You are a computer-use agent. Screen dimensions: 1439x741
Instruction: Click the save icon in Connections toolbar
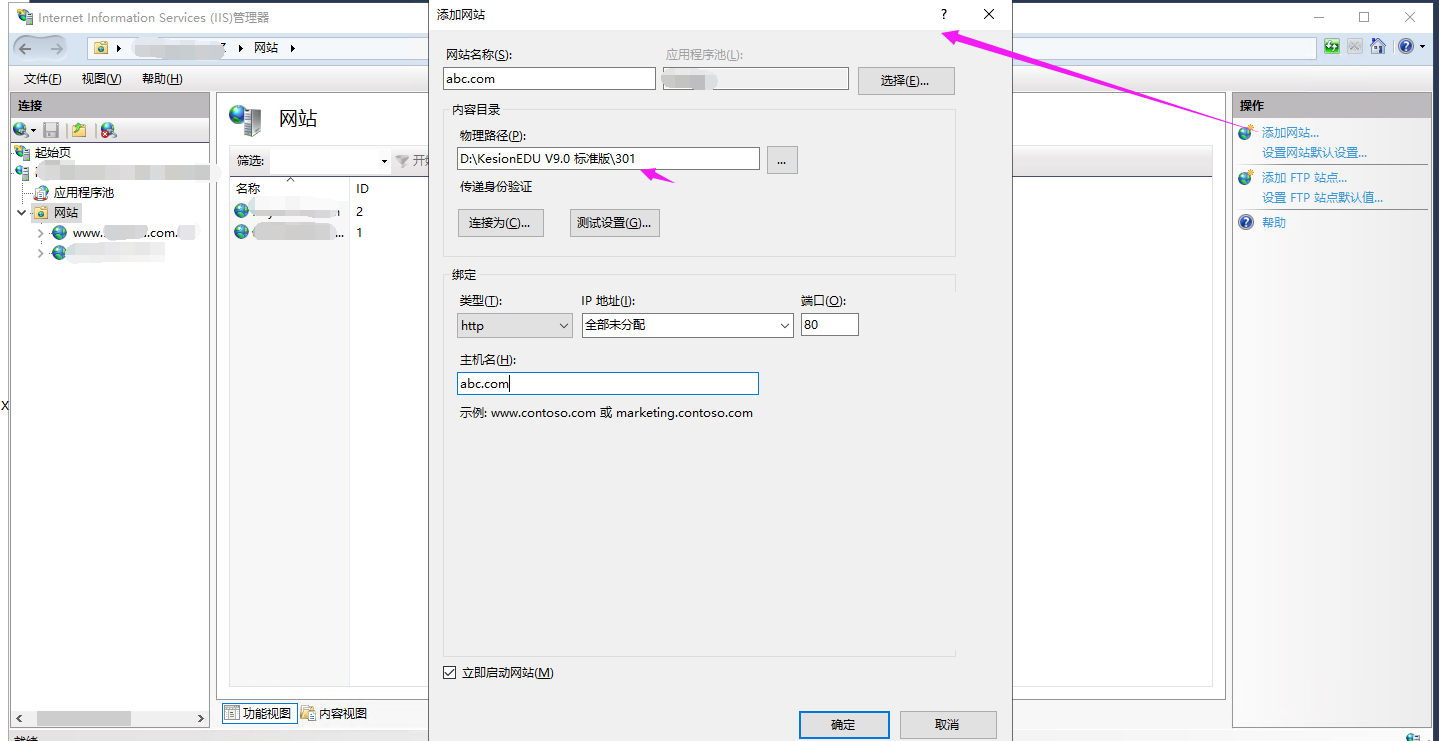pyautogui.click(x=51, y=130)
